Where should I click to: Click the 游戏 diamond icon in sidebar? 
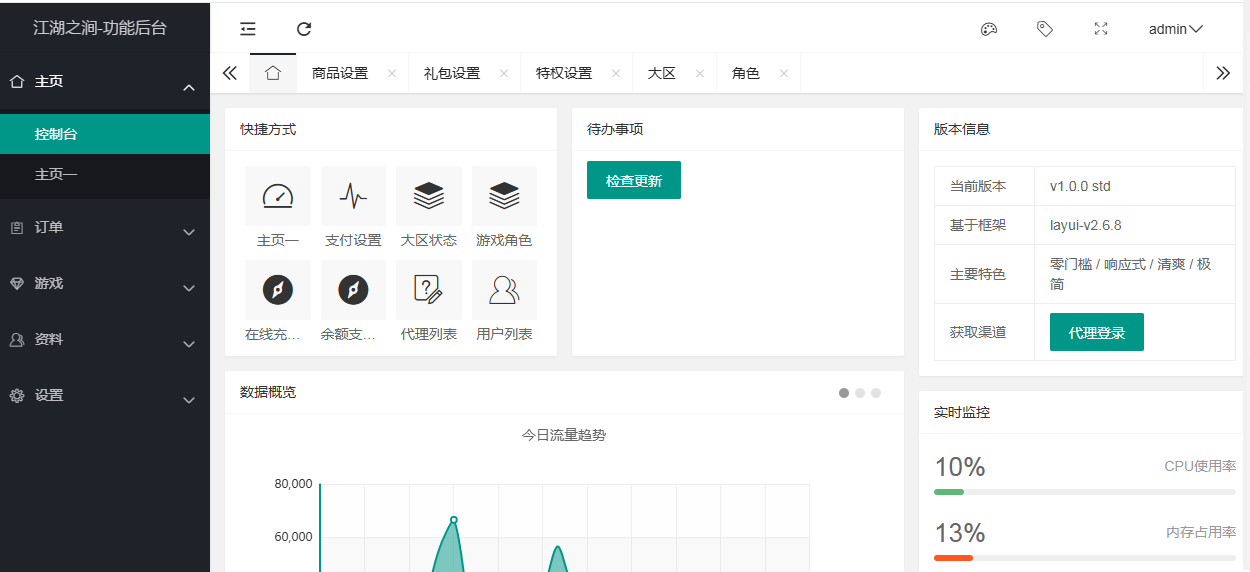[x=17, y=284]
